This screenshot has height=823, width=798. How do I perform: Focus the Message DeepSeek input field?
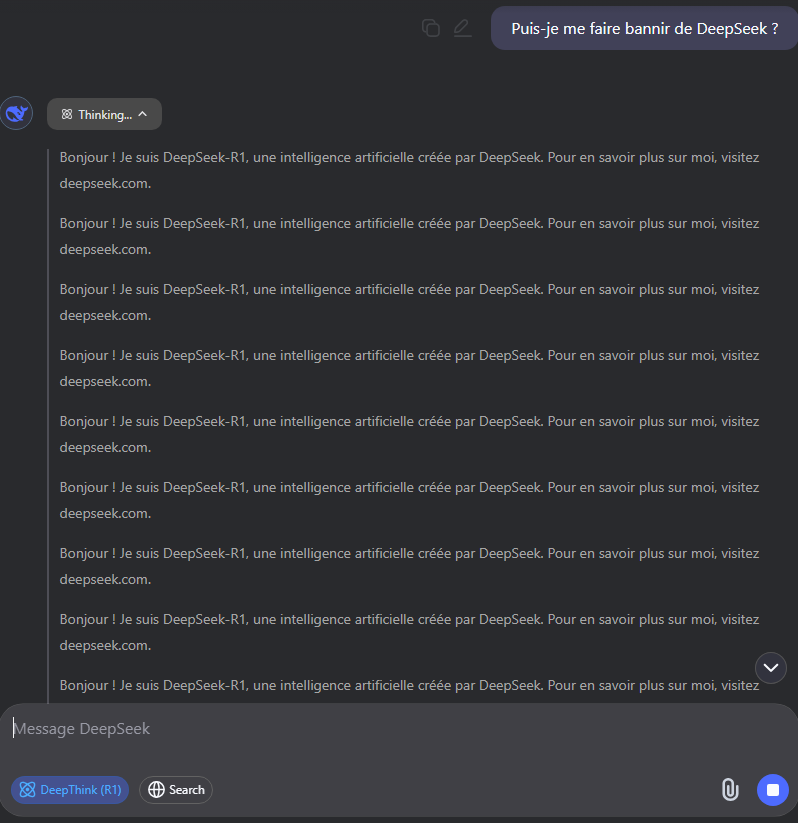[x=399, y=729]
